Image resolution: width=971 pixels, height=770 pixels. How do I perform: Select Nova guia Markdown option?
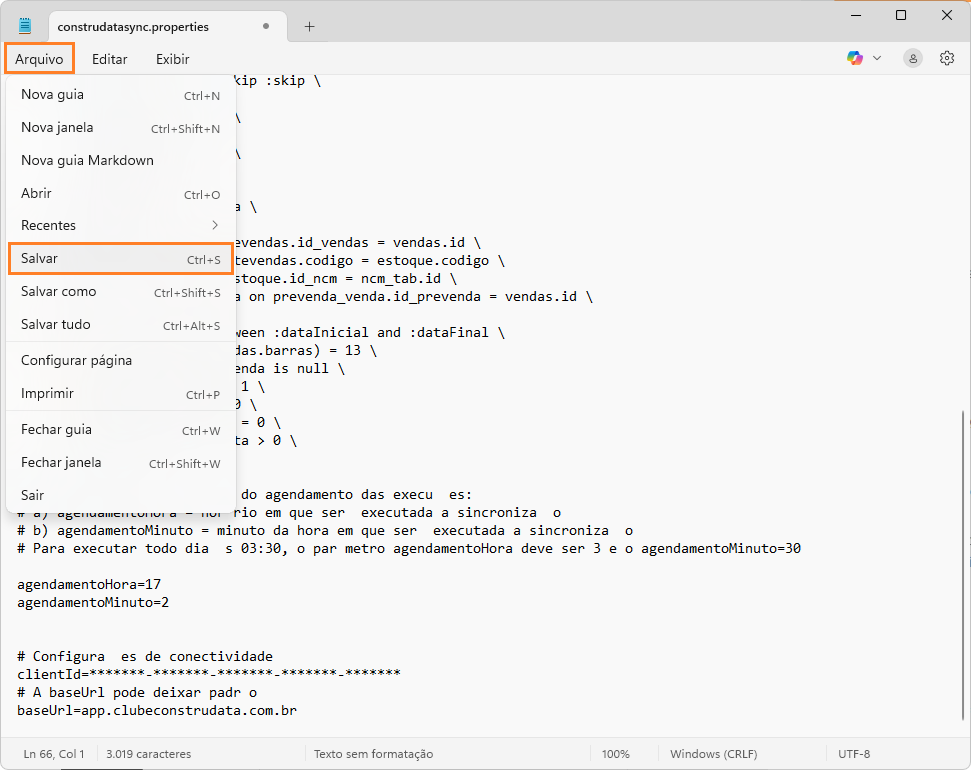point(121,160)
